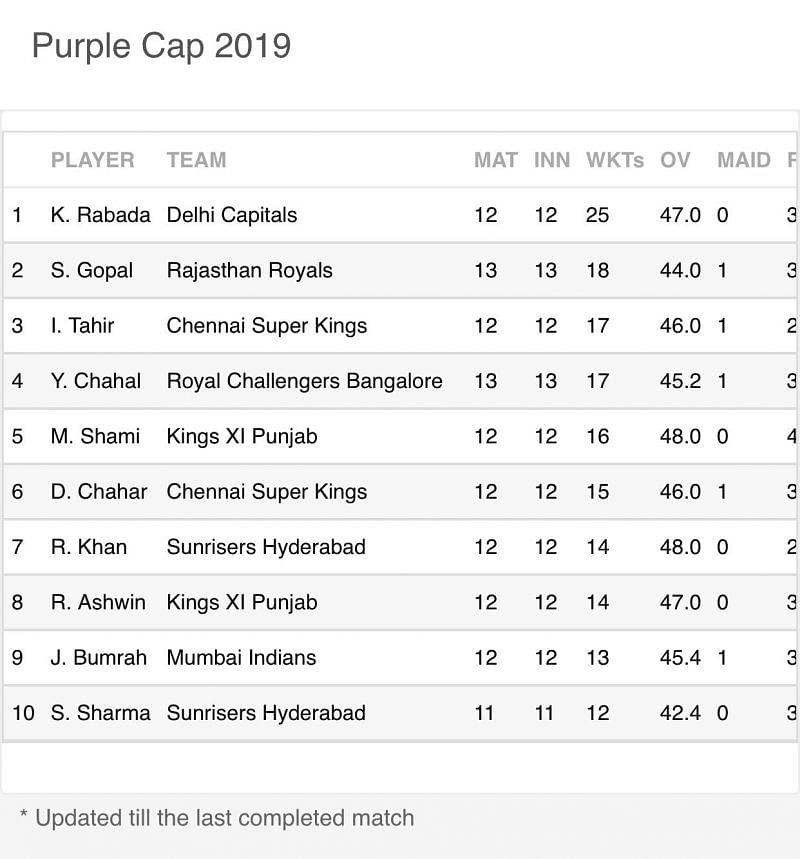Image resolution: width=800 pixels, height=859 pixels.
Task: Click the OV column header
Action: click(675, 160)
